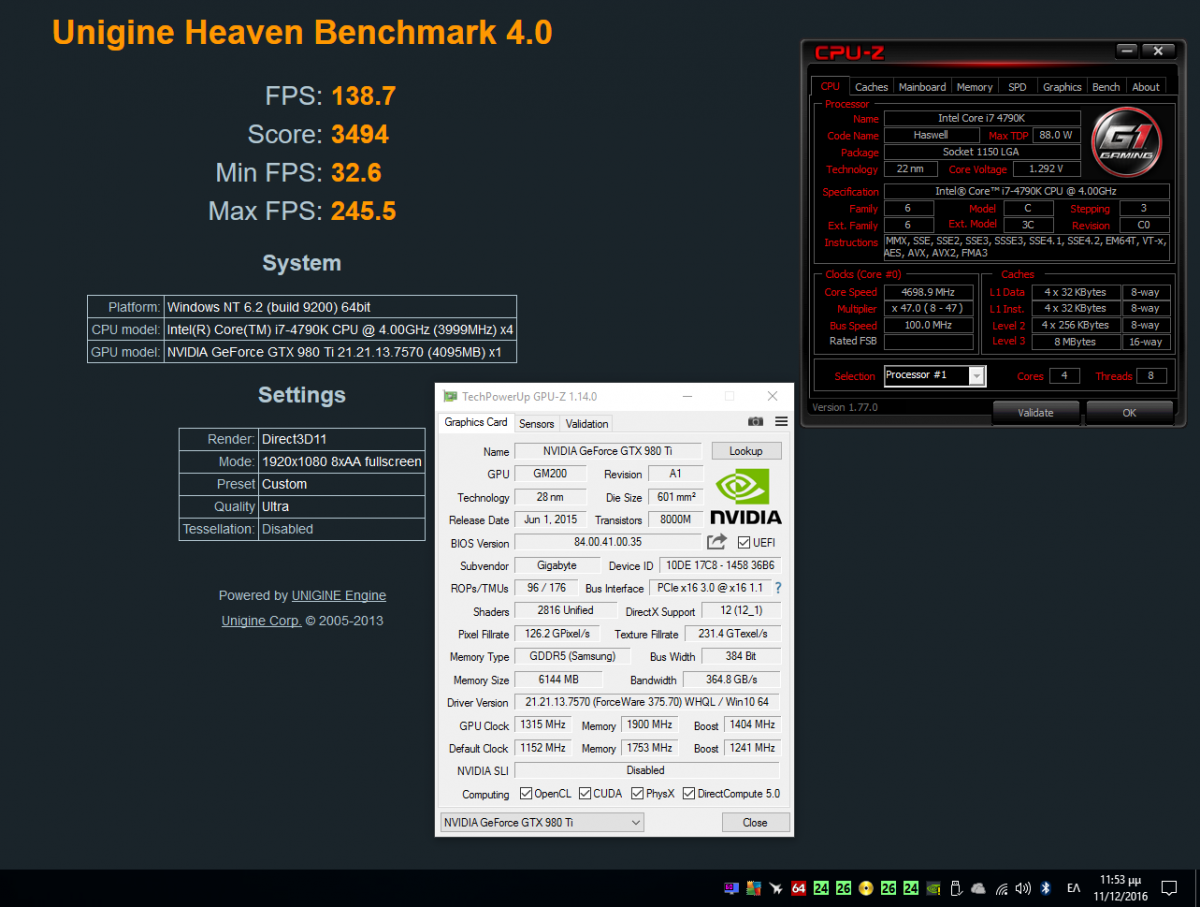Click the airplane tray icon

coord(776,888)
